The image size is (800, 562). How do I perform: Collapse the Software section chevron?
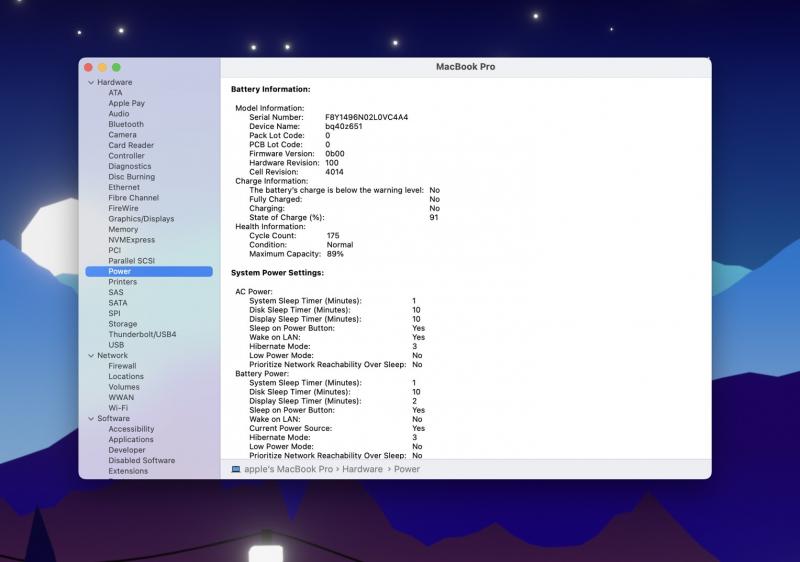tap(91, 419)
